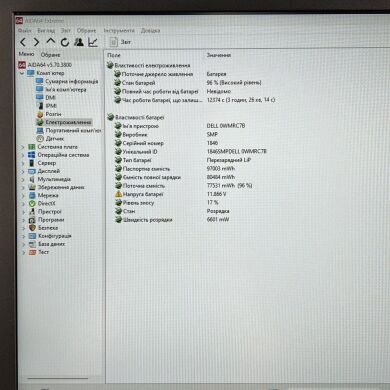Expand the Дисплей tree node

pos(23,171)
